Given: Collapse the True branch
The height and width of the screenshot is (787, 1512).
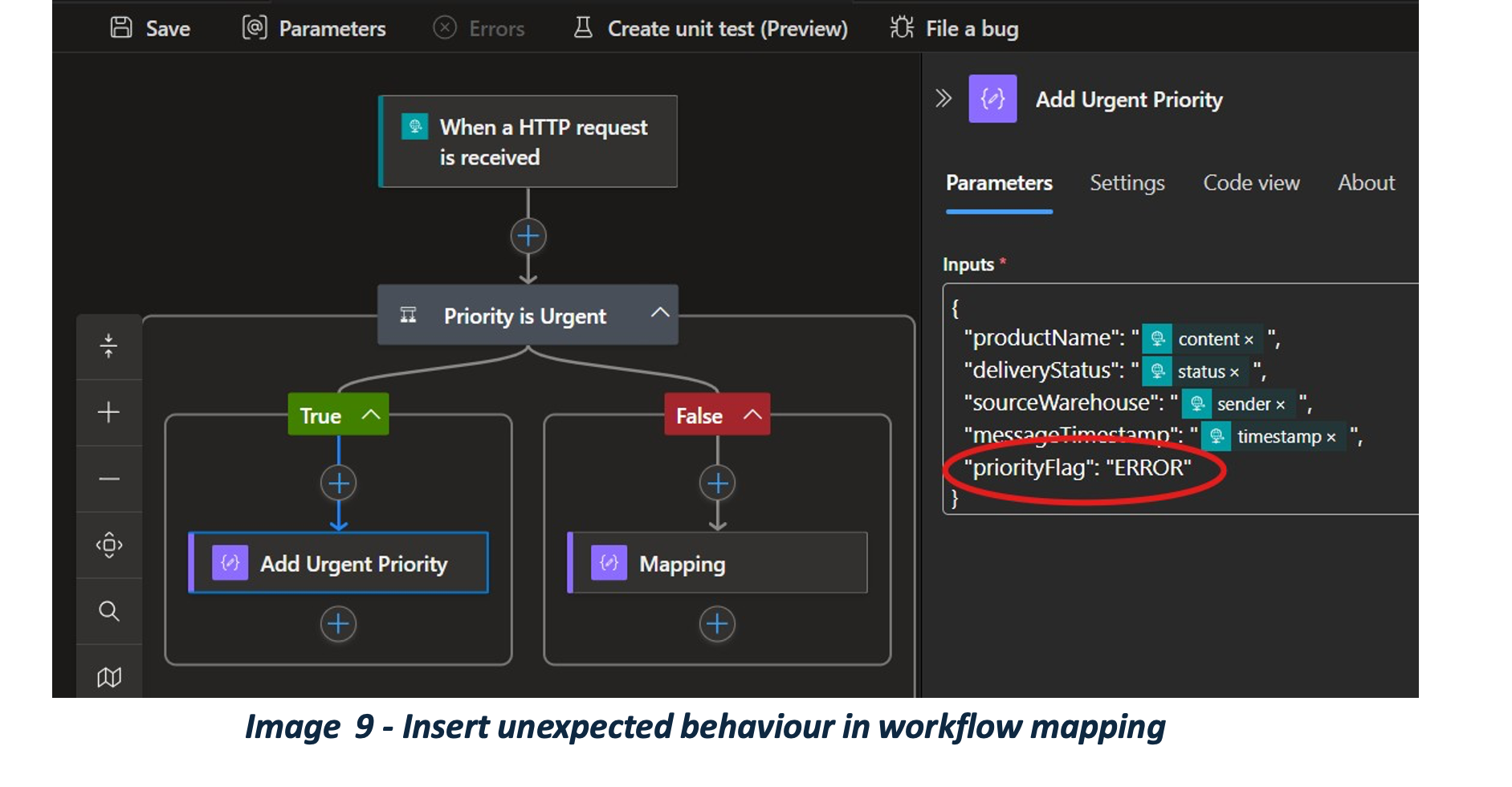Looking at the screenshot, I should click(x=371, y=414).
